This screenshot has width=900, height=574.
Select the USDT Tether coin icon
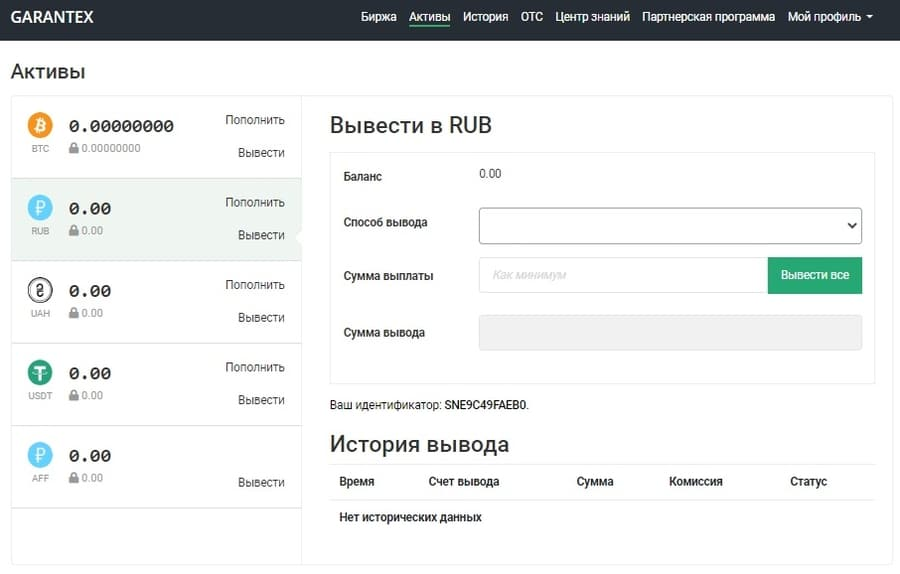(x=40, y=372)
